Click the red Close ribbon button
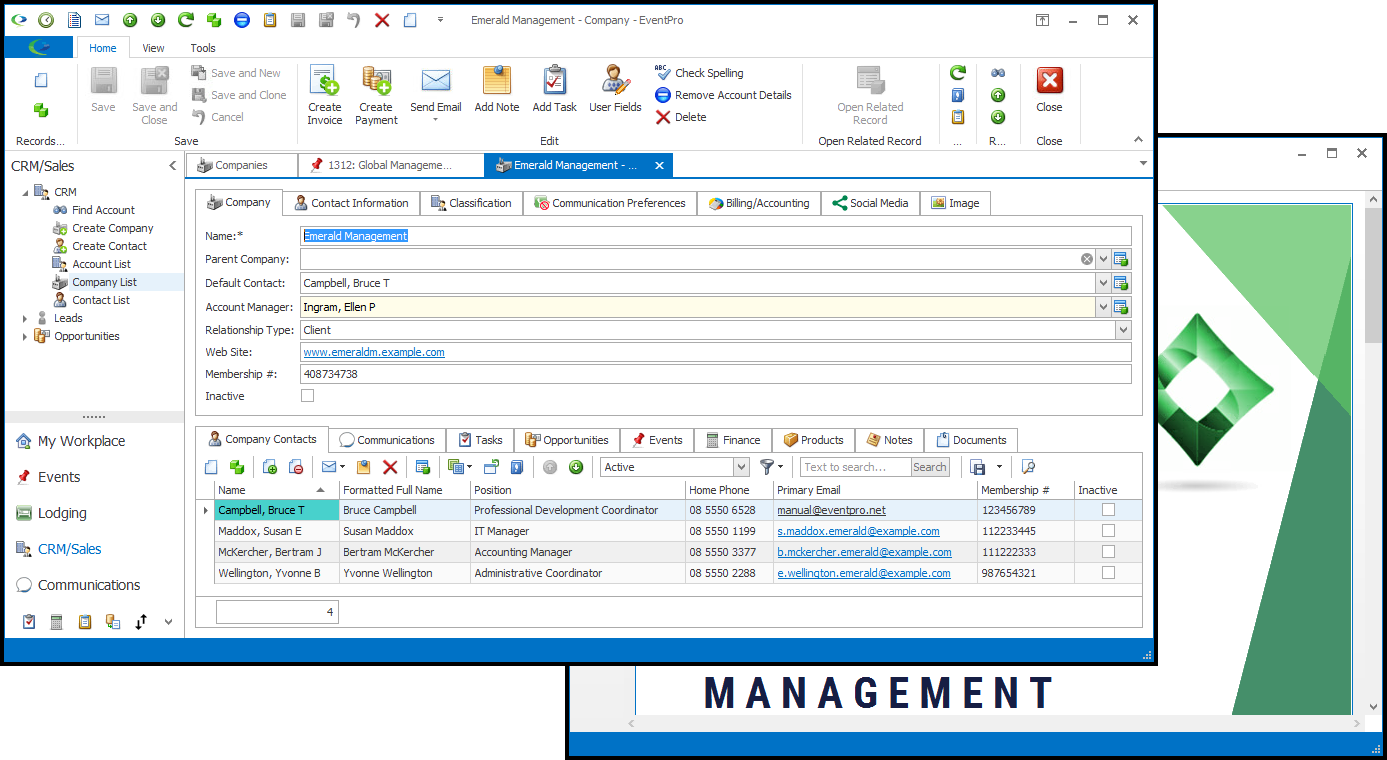 tap(1049, 81)
